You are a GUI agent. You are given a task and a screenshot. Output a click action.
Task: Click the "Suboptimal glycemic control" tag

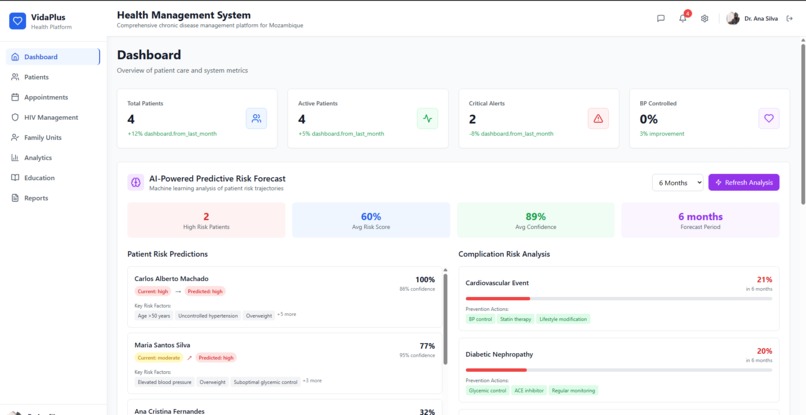click(265, 382)
